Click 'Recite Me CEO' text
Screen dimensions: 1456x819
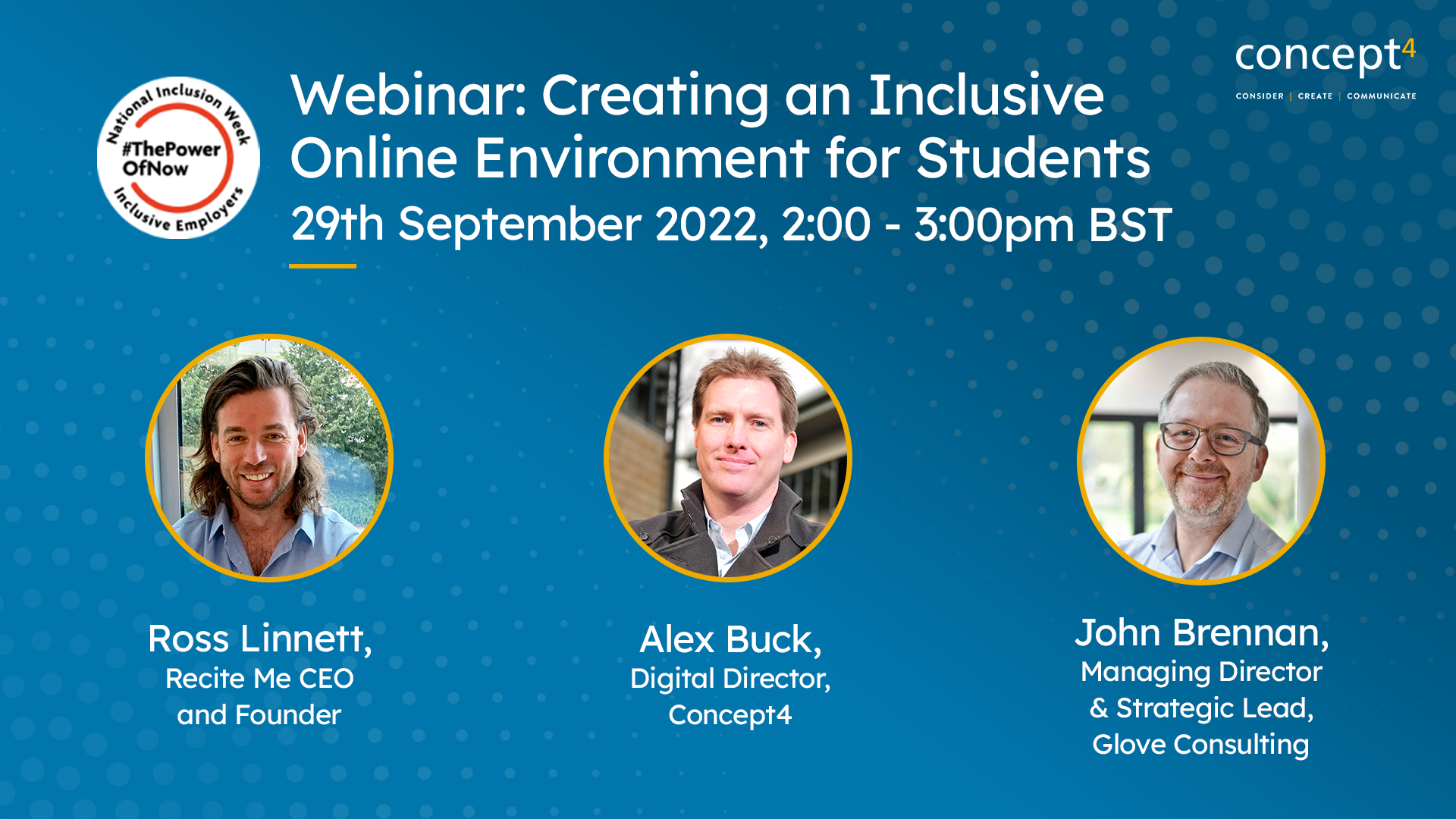(x=259, y=678)
